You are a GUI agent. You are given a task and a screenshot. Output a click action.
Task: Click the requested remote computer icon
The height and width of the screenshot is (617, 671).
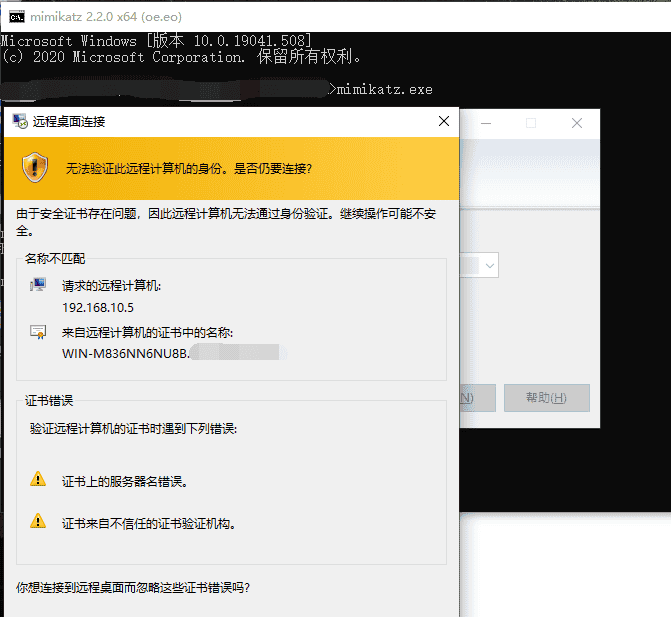click(x=38, y=285)
